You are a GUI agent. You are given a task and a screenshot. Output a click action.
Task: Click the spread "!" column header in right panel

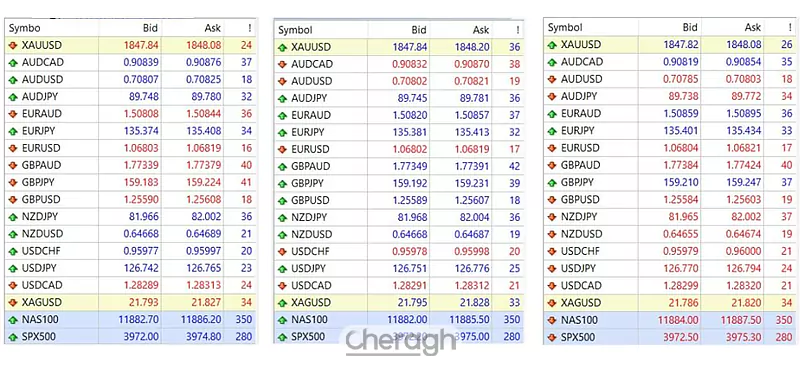pos(790,28)
